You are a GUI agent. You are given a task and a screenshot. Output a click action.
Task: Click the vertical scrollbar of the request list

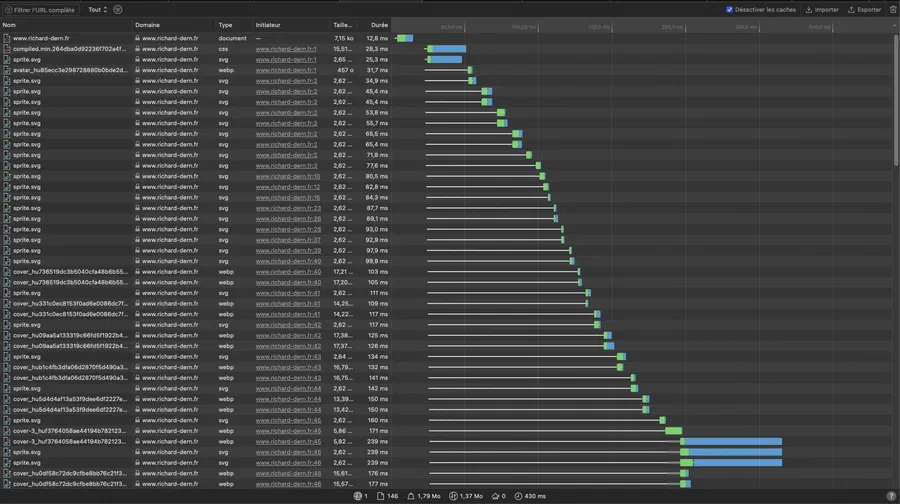click(896, 99)
